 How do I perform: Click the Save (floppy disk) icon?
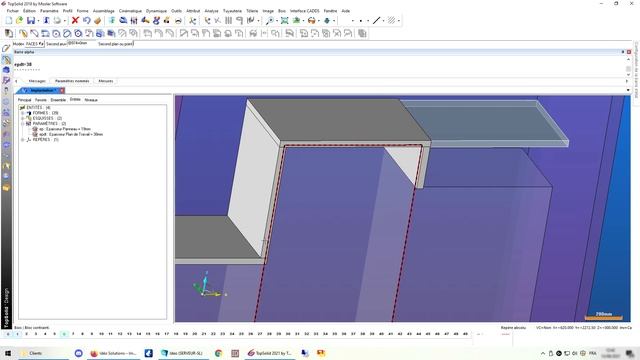(31, 20)
